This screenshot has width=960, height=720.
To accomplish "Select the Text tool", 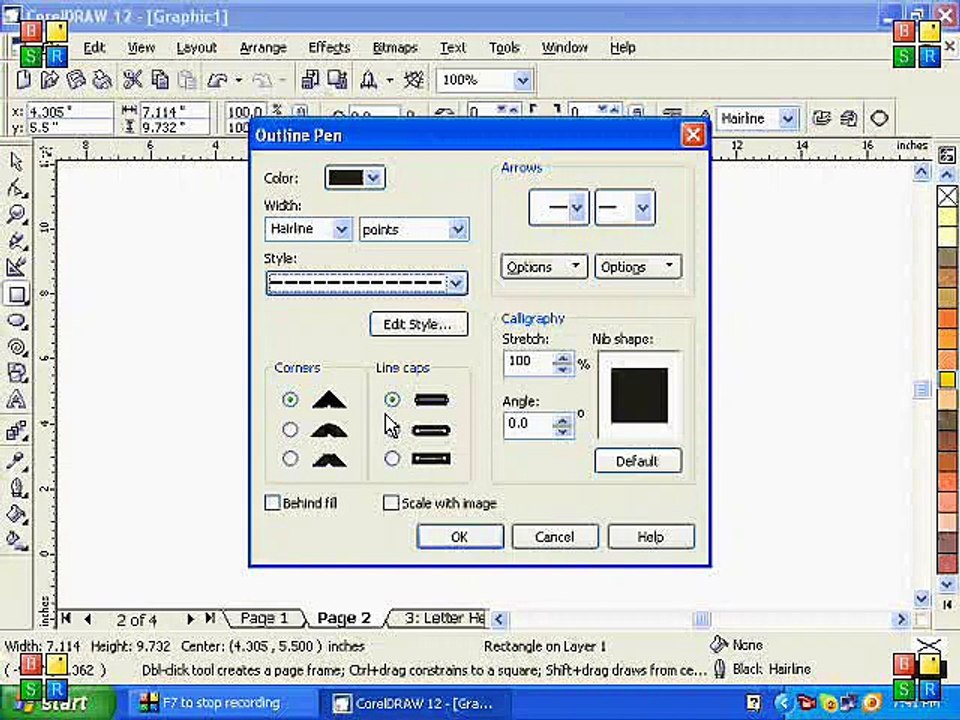I will coord(17,400).
